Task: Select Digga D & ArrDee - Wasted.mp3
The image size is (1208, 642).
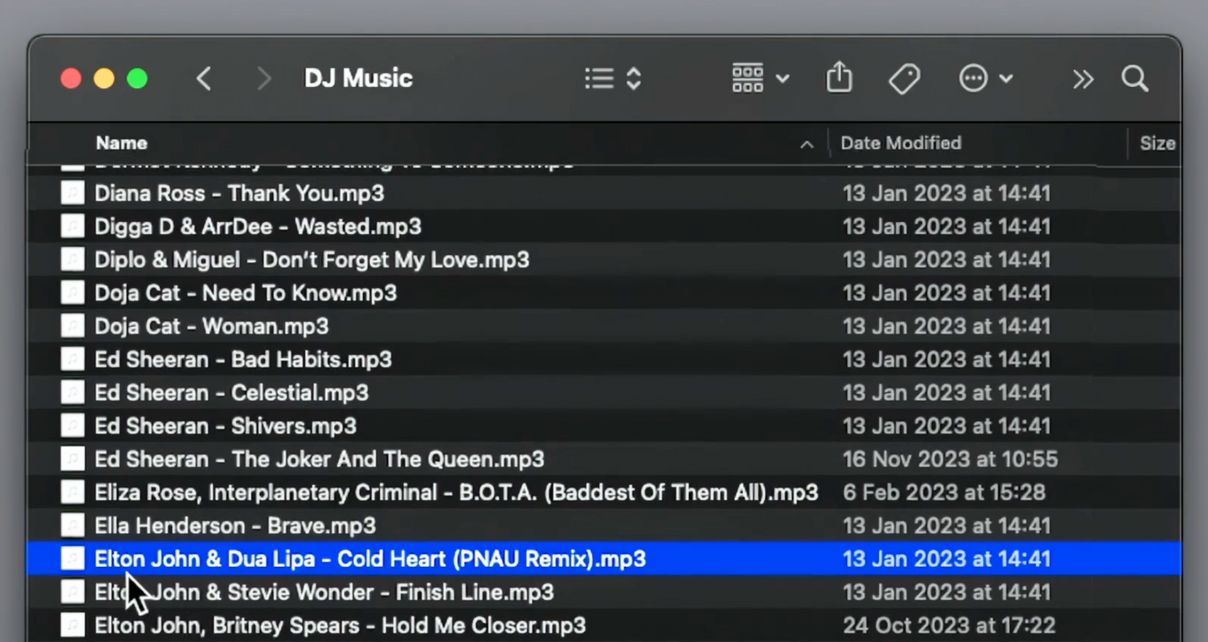Action: click(x=258, y=226)
